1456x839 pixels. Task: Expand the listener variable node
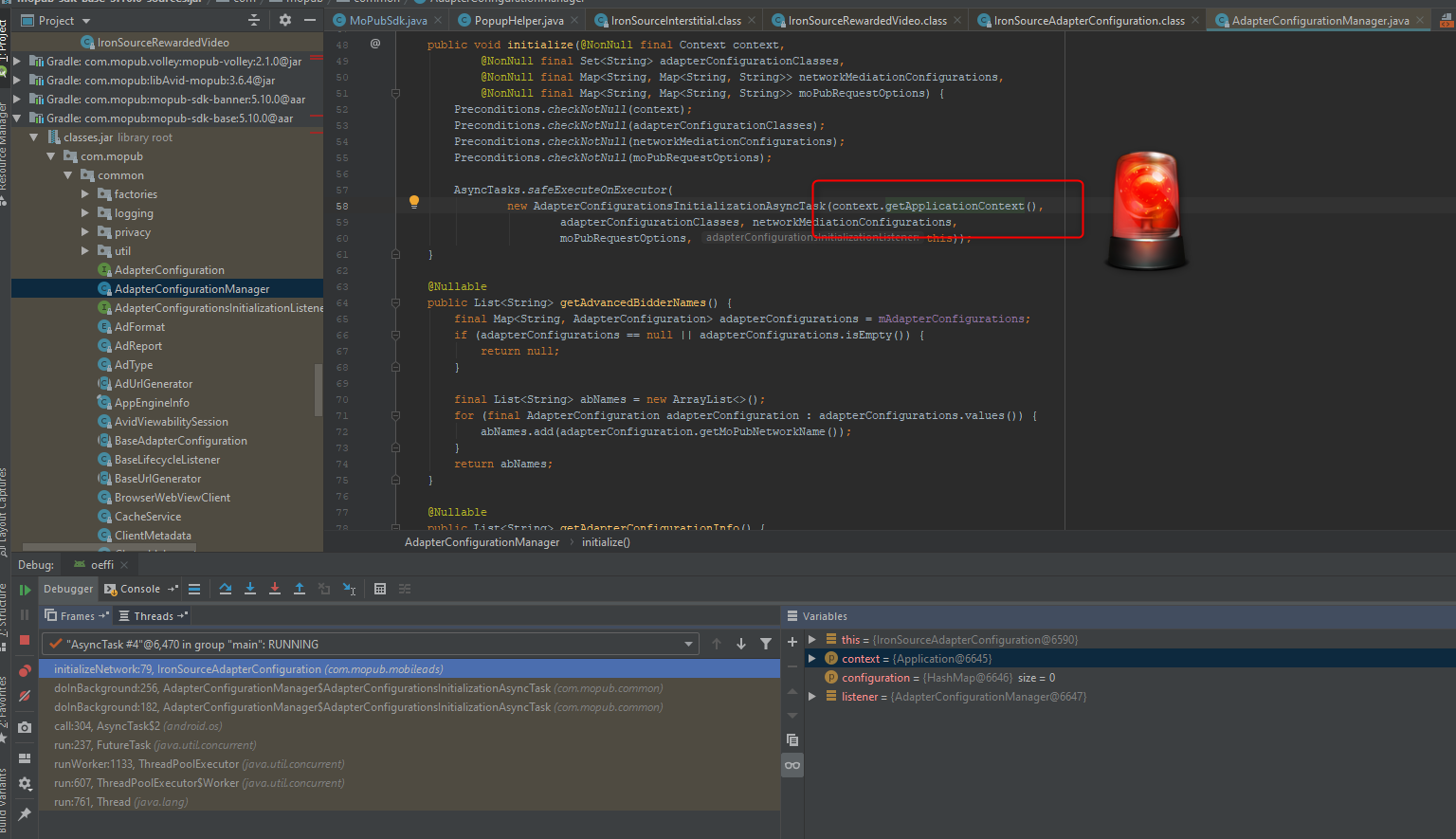coord(812,697)
